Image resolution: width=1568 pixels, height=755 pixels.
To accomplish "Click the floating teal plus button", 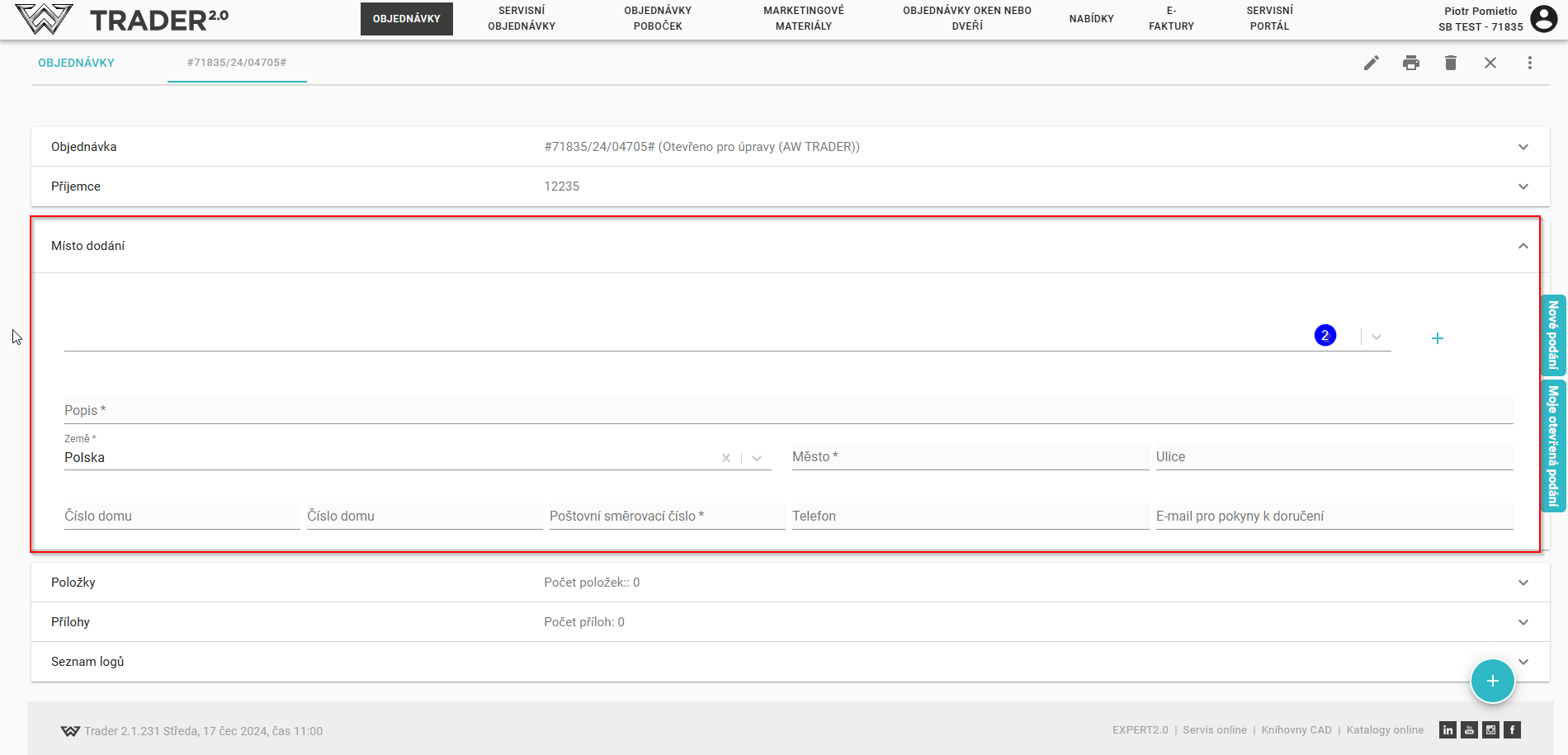I will pos(1492,681).
